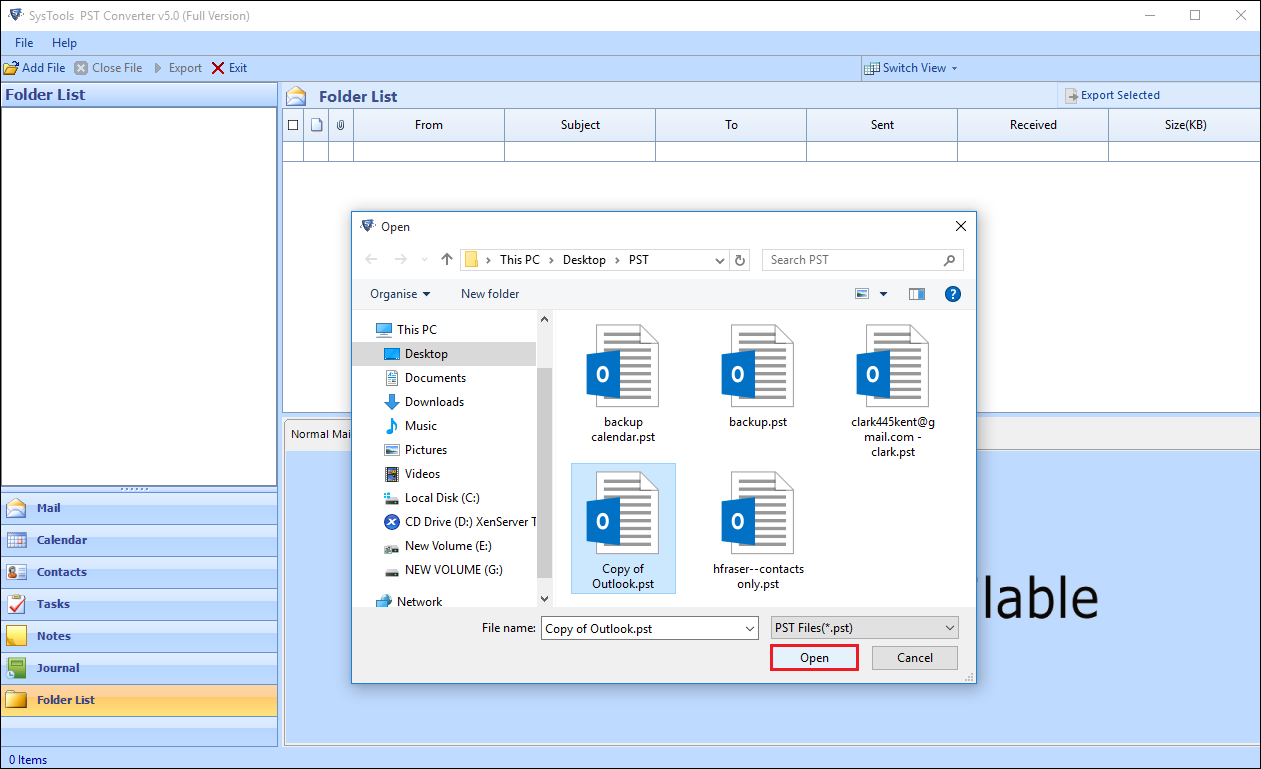
Task: Select the clark445kent@gmail.com - clark.pst file
Action: click(x=893, y=392)
